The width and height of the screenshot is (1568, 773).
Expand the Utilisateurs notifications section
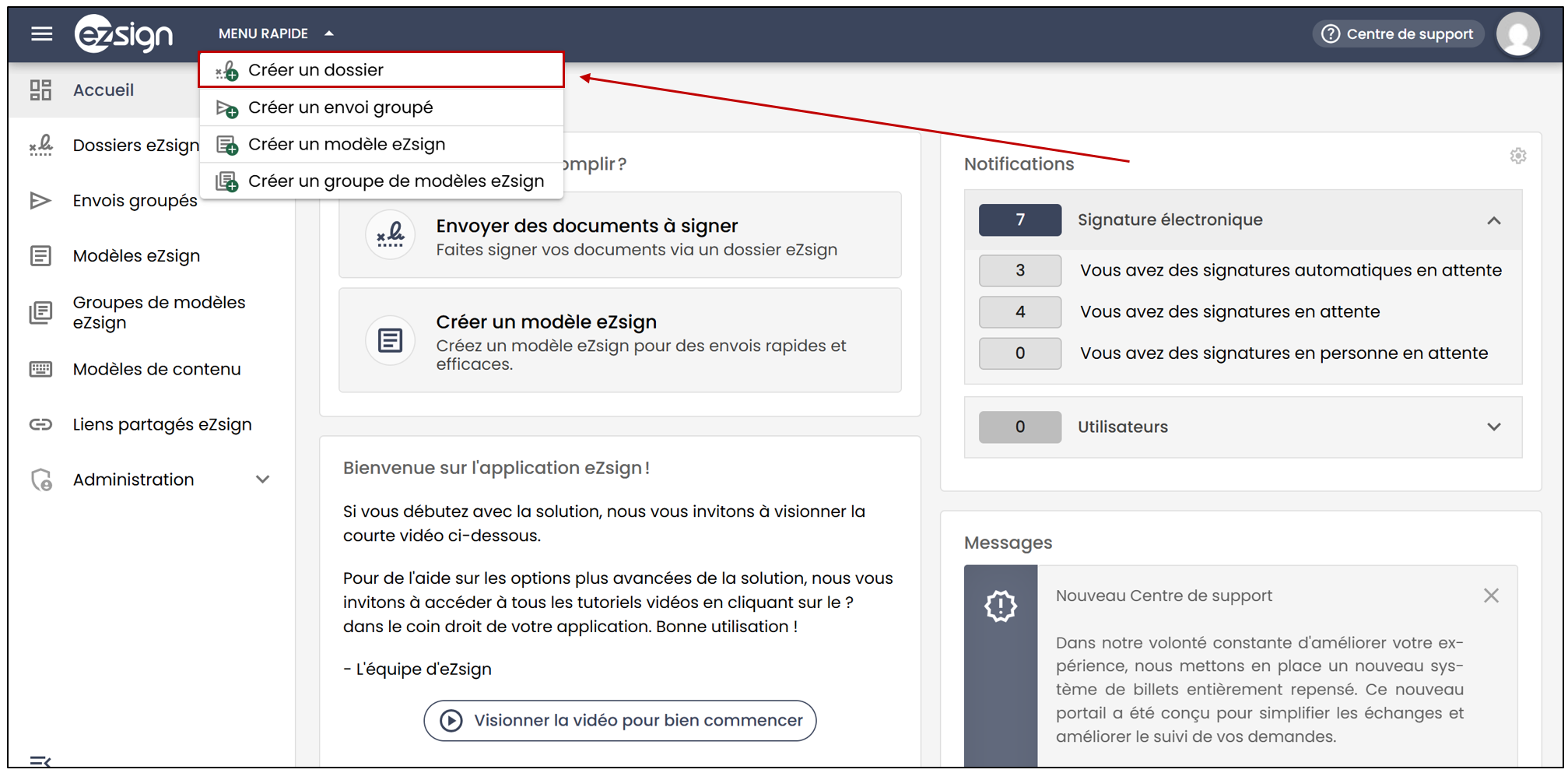tap(1493, 427)
